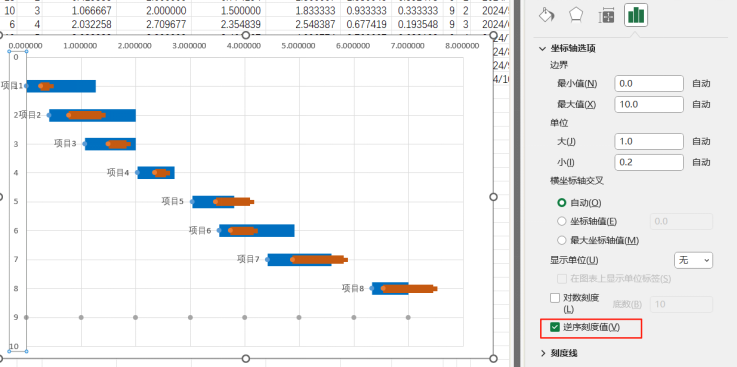737x367 pixels.
Task: Reset minor unit 小 with 自动 button
Action: point(701,162)
